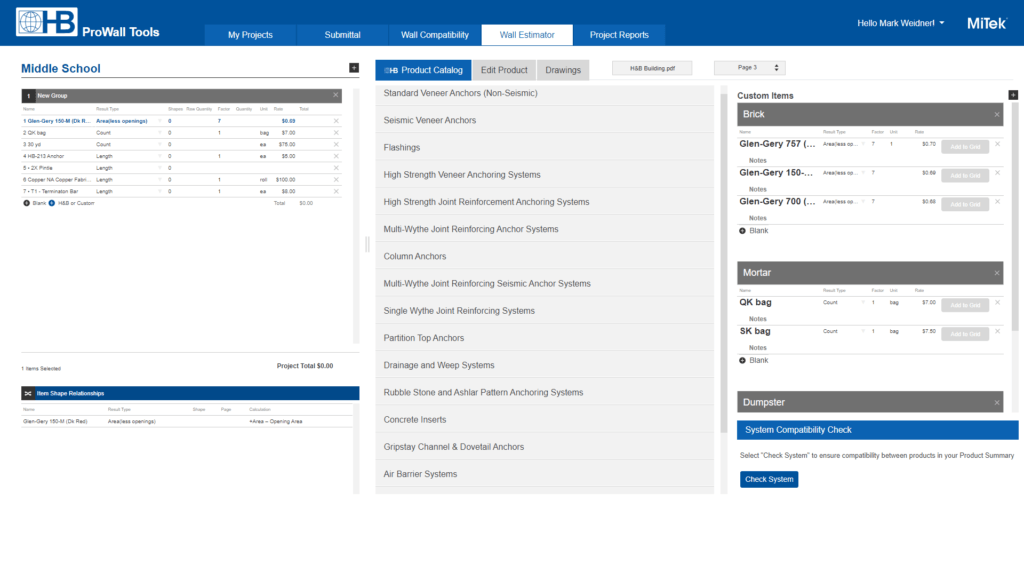This screenshot has width=1024, height=564.
Task: Click the Item Shape Relationships shuffle icon
Action: pos(28,393)
